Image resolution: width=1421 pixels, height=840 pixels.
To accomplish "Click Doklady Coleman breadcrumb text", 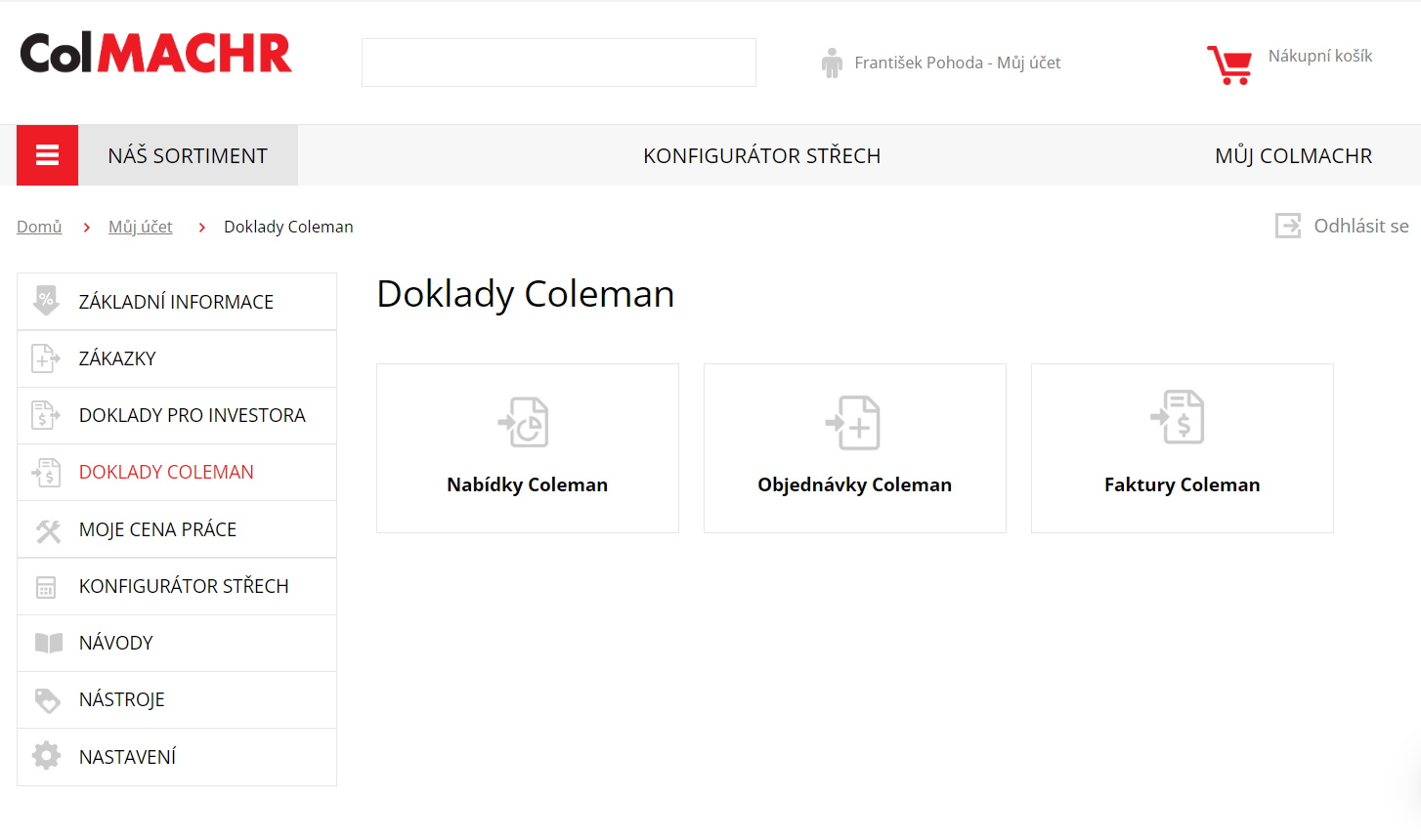I will pos(288,227).
